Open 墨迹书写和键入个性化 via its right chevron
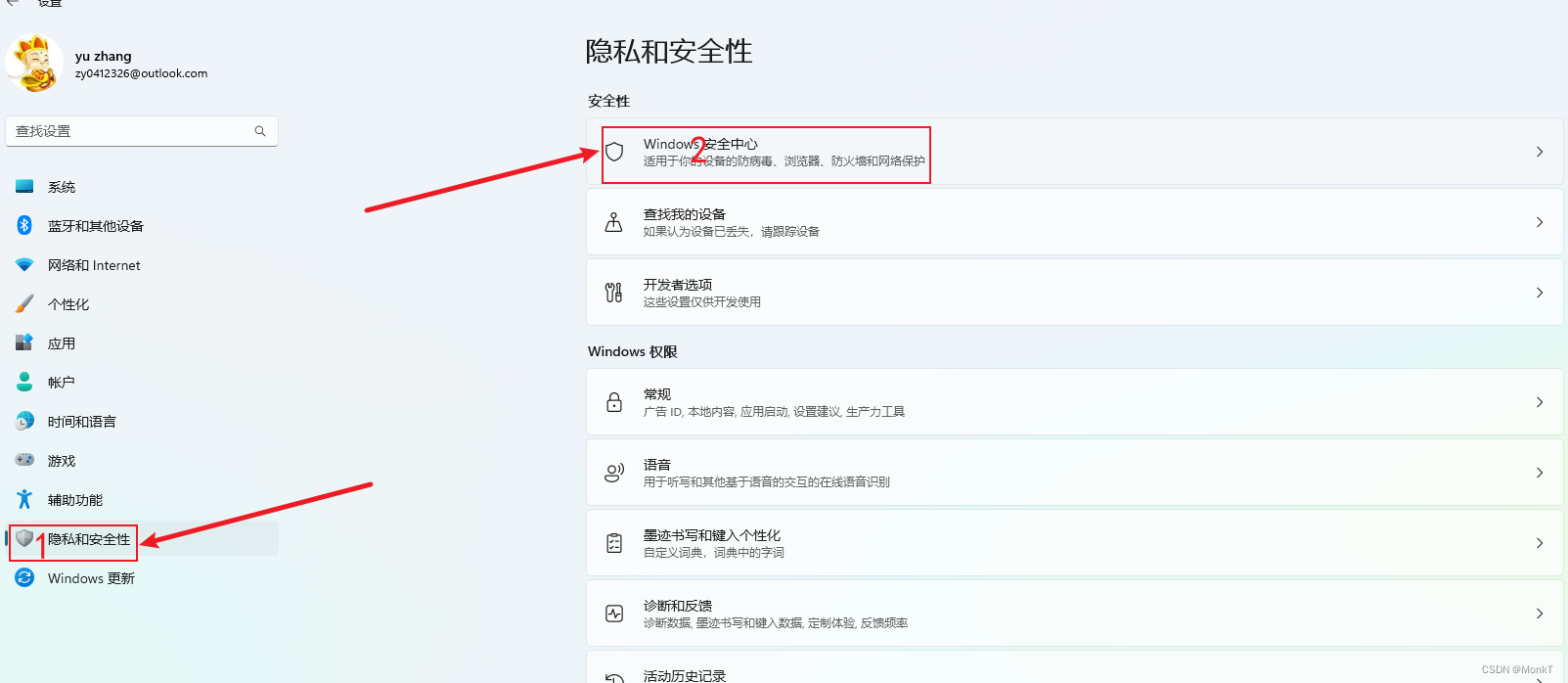 pos(1540,543)
